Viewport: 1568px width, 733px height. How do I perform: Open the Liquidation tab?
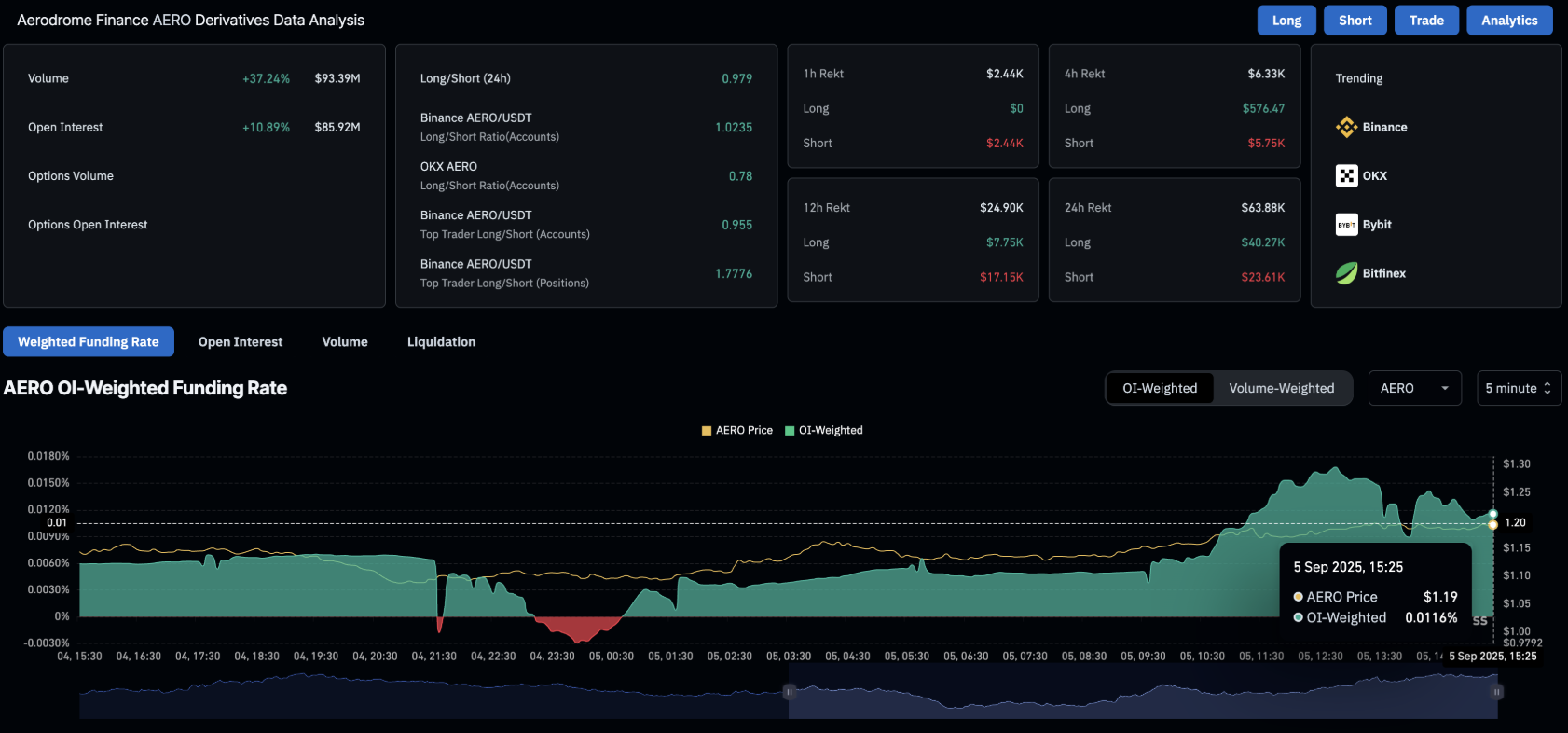pyautogui.click(x=441, y=342)
